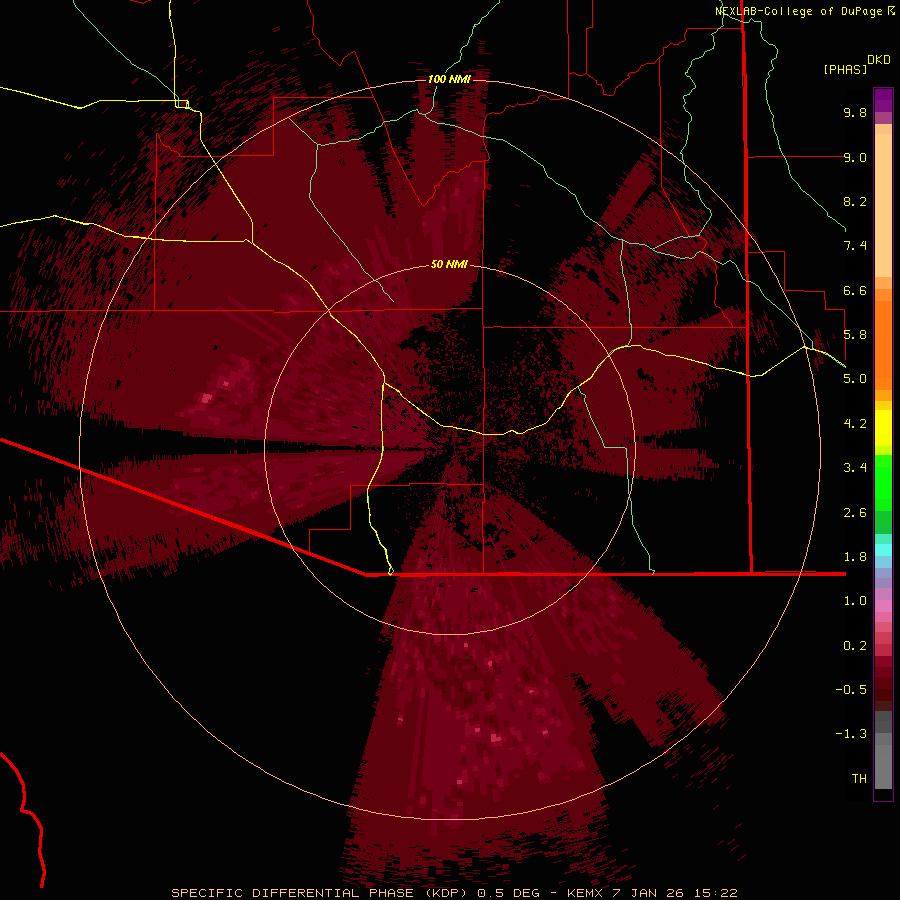This screenshot has height=900, width=900.
Task: Click the 9.8 scale value
Action: pos(855,112)
